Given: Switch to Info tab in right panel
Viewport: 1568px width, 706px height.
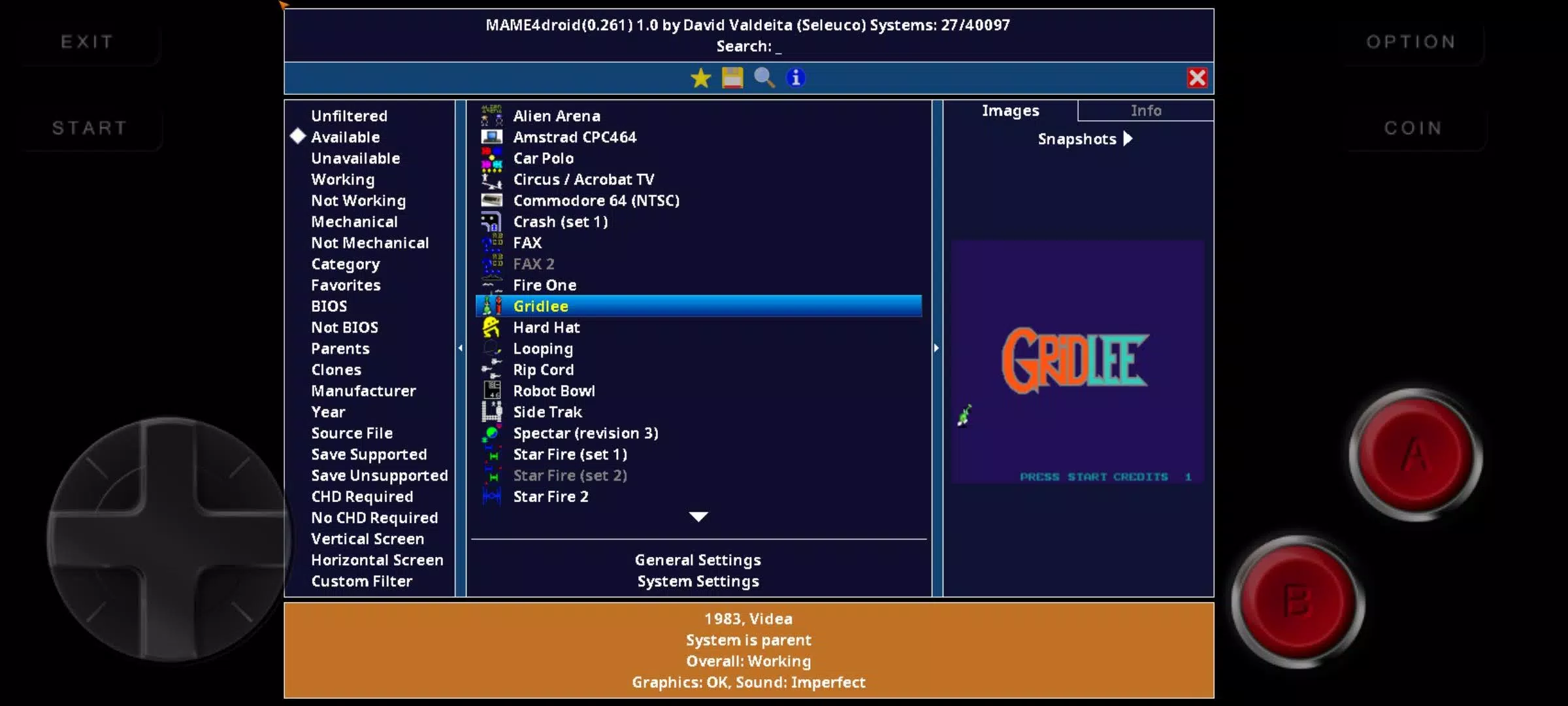Looking at the screenshot, I should pos(1146,110).
